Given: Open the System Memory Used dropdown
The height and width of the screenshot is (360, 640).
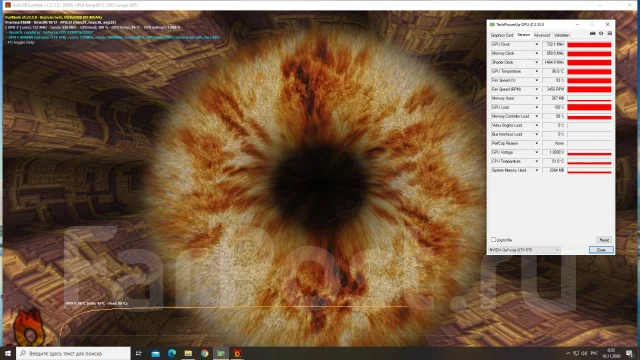Looking at the screenshot, I should [x=536, y=170].
